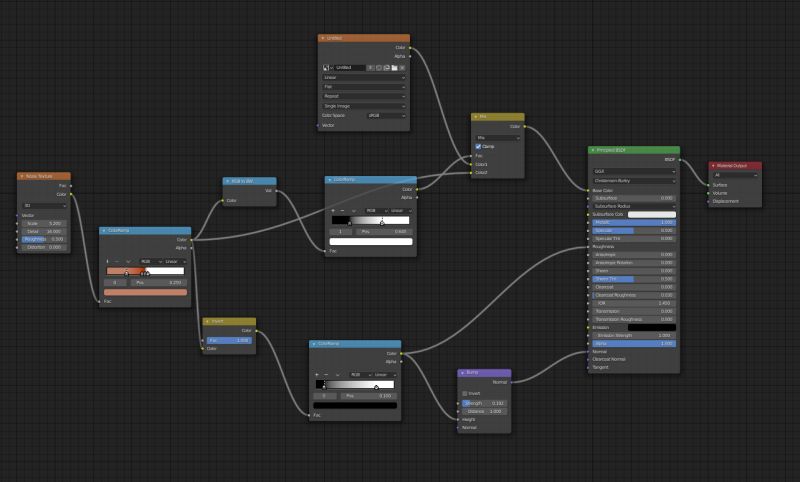Click the Fac slider in the Invert node
This screenshot has width=800, height=482.
tap(229, 340)
